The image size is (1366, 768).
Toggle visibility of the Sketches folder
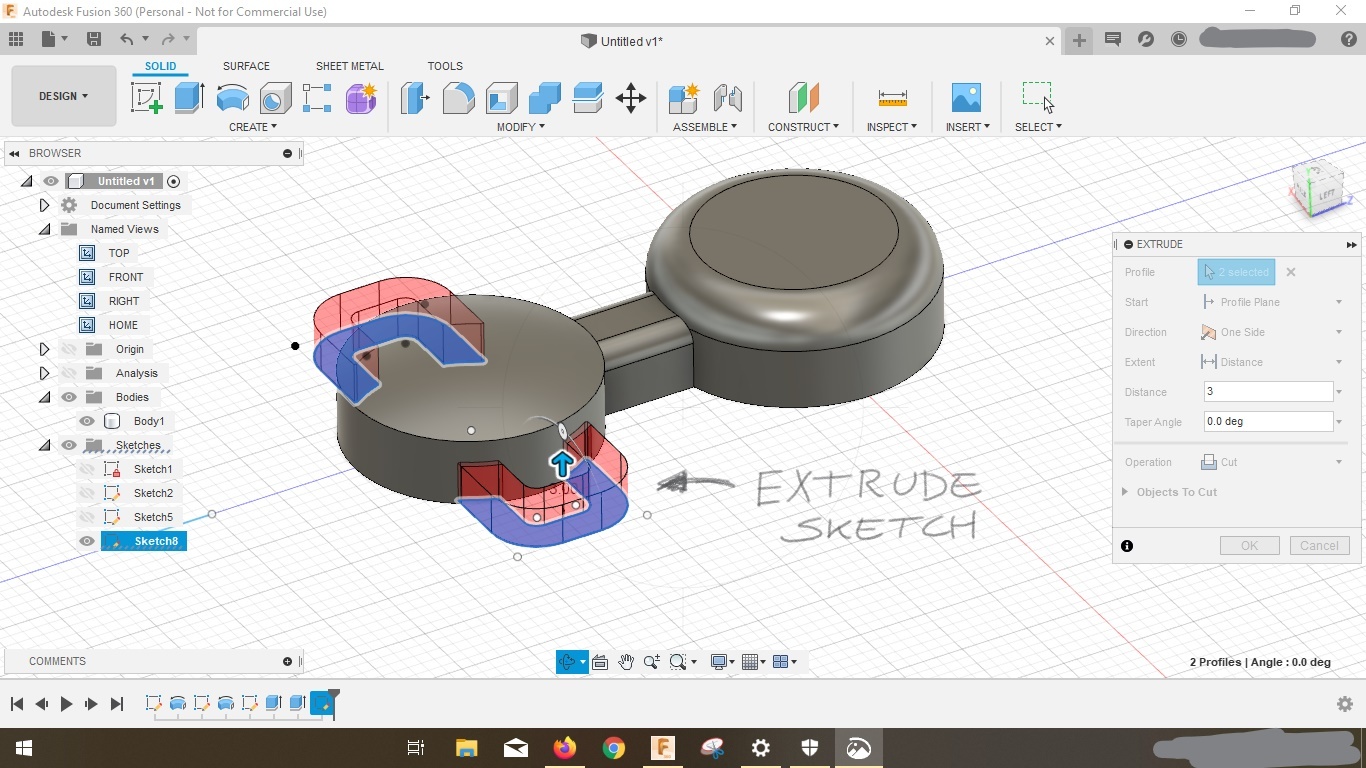point(69,445)
